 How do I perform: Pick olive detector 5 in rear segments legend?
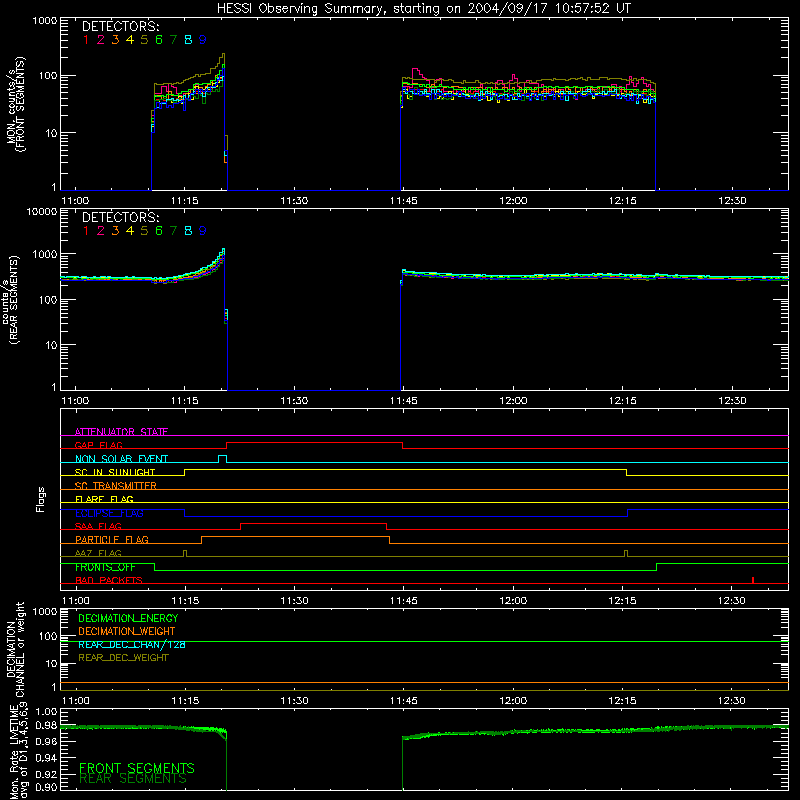[144, 231]
